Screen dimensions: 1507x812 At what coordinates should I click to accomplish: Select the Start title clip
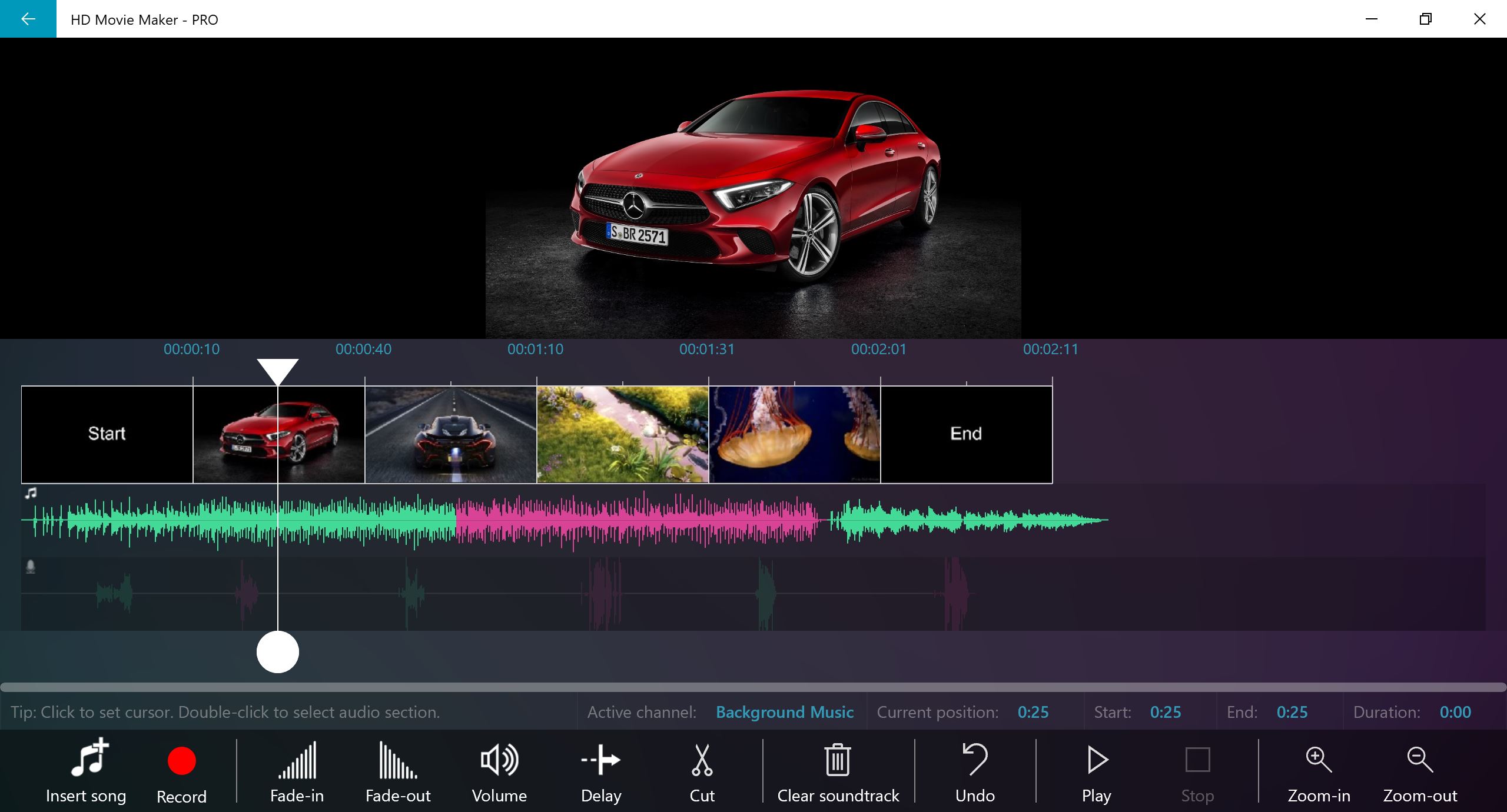click(x=107, y=434)
